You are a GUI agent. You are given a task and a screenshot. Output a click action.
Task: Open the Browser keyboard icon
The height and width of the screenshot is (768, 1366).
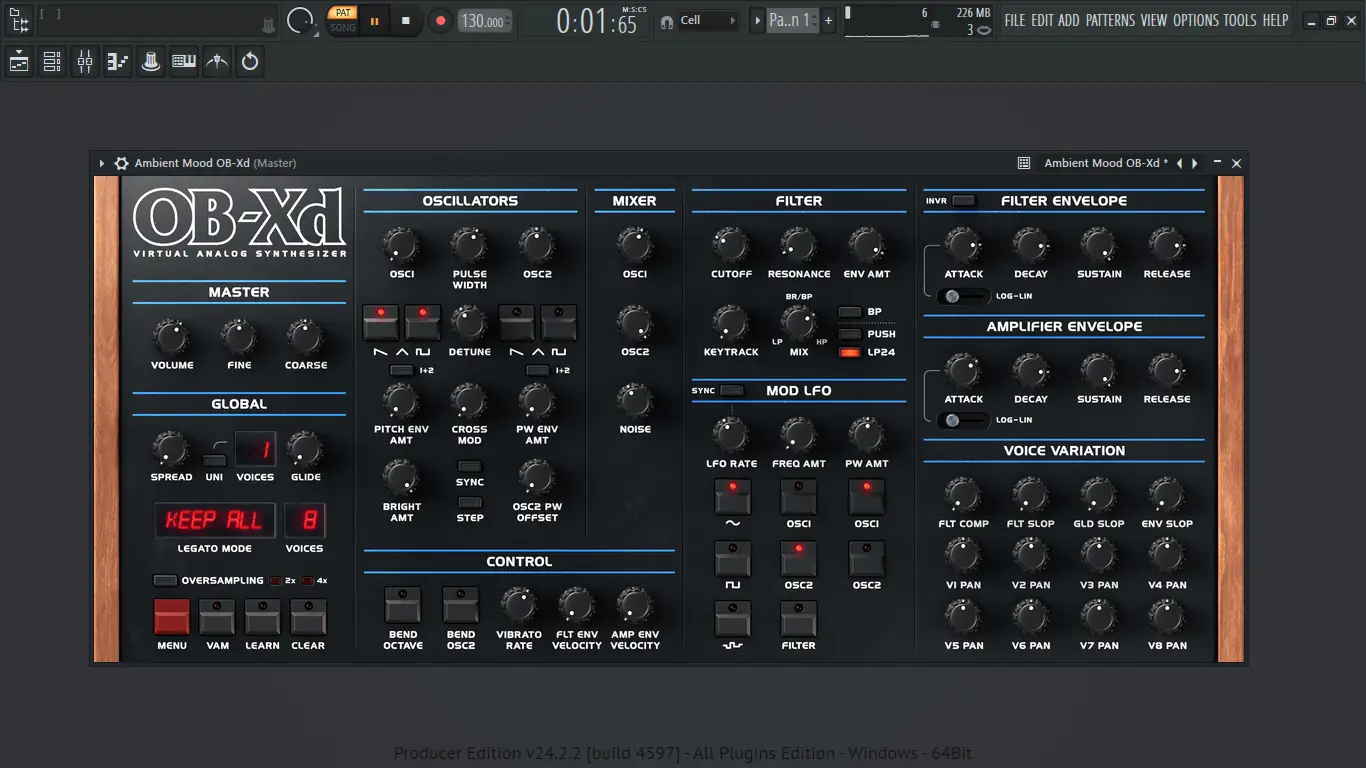coord(183,61)
